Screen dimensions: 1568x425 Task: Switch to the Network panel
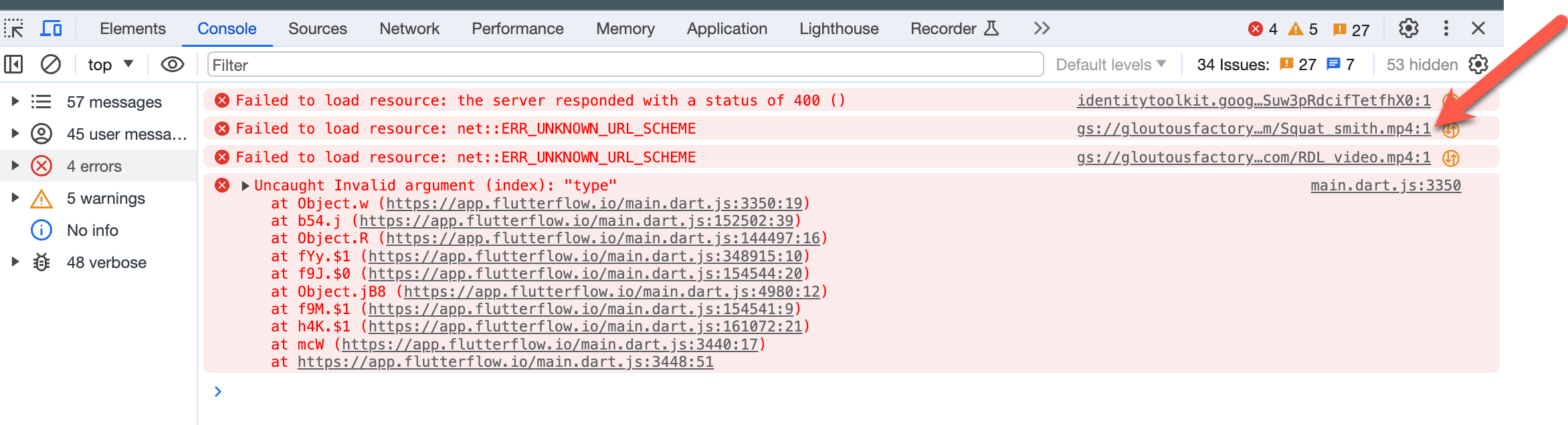409,28
